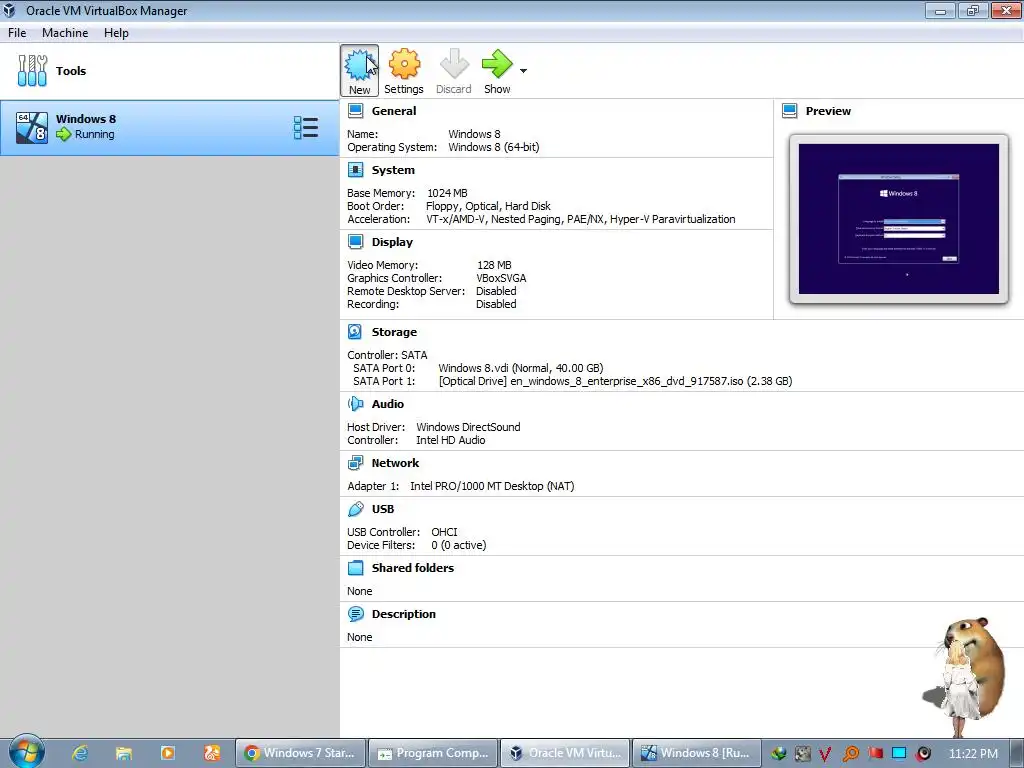Open the File menu
The image size is (1024, 768).
pyautogui.click(x=17, y=33)
